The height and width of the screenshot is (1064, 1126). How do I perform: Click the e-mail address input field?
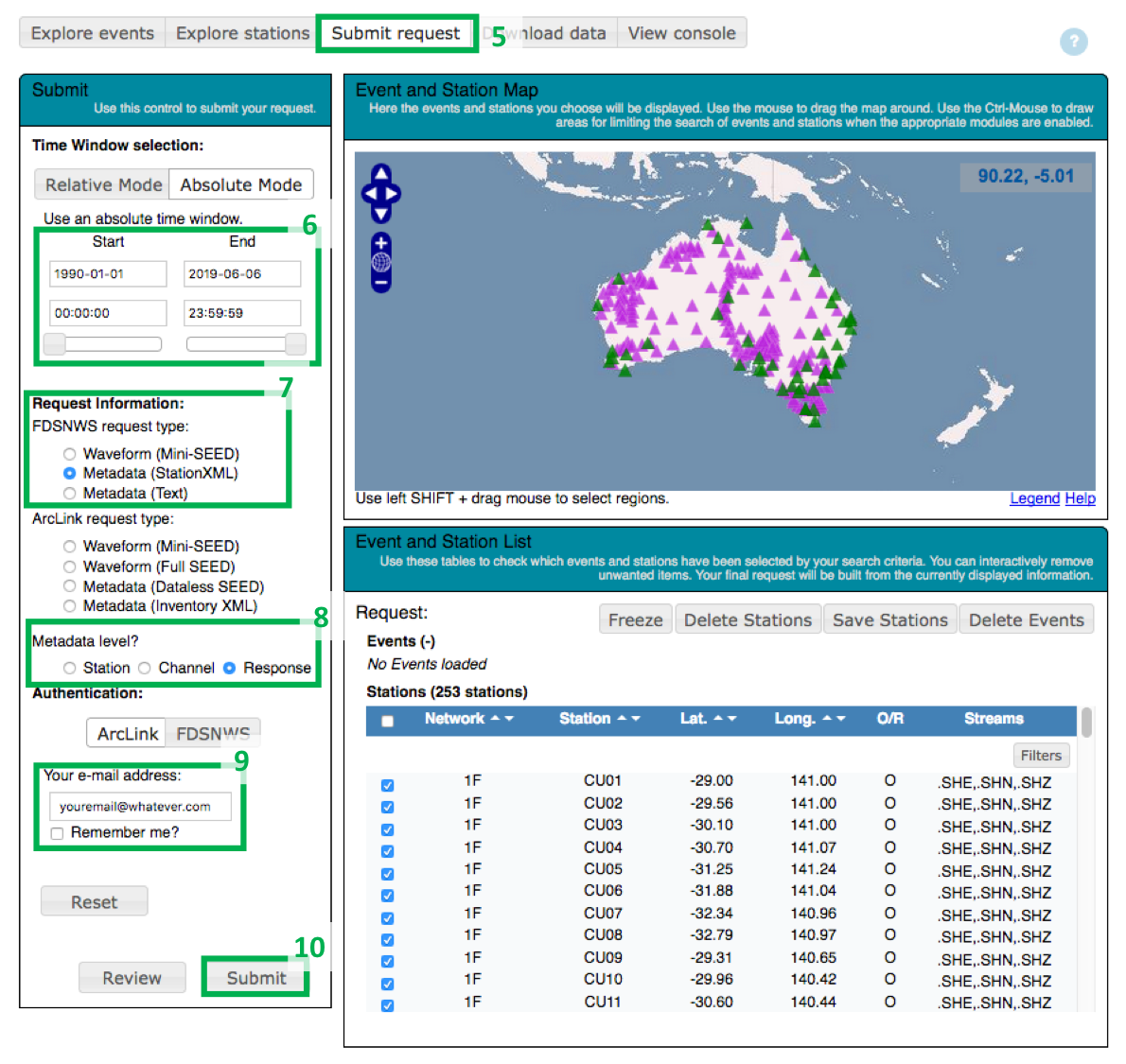140,806
